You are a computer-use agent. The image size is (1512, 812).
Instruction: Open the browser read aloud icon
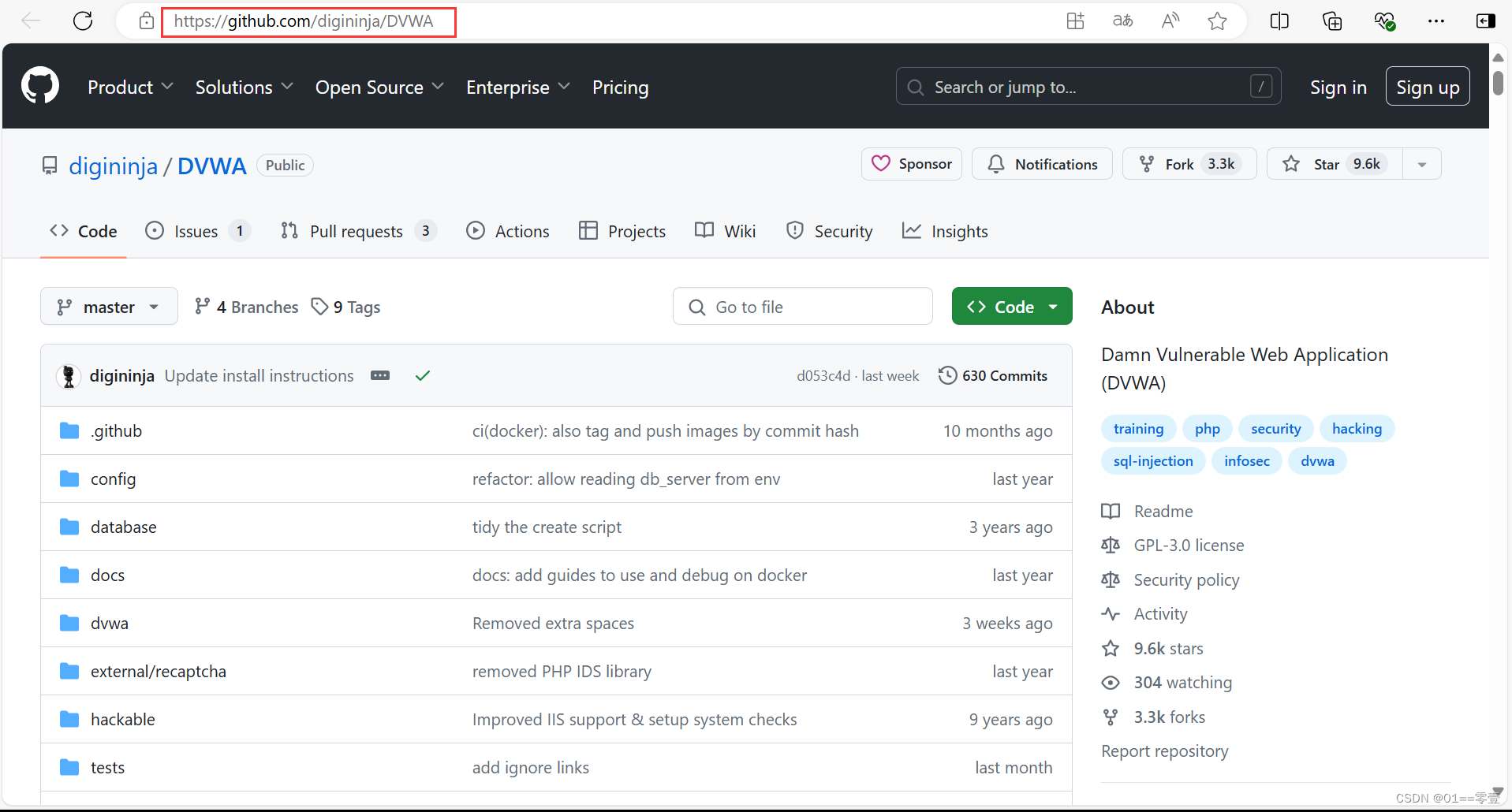tap(1170, 21)
